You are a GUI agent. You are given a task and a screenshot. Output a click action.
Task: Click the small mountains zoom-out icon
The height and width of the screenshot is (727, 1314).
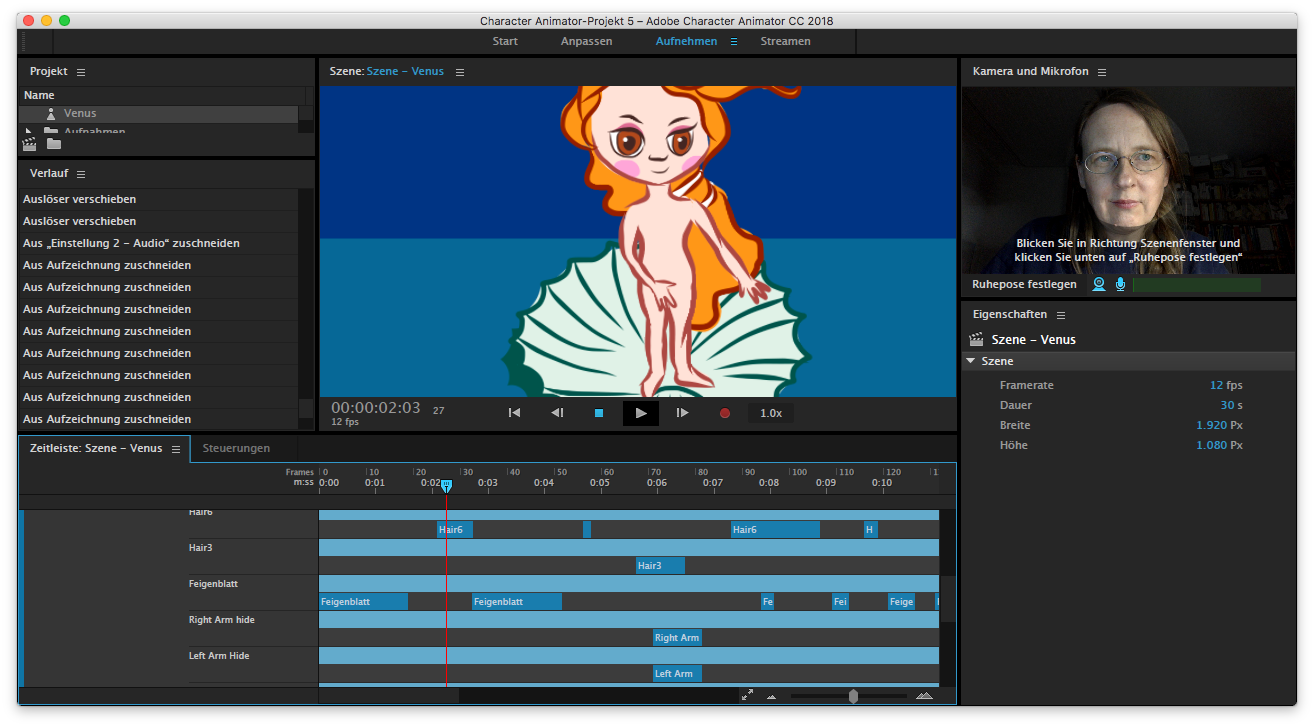(x=771, y=696)
